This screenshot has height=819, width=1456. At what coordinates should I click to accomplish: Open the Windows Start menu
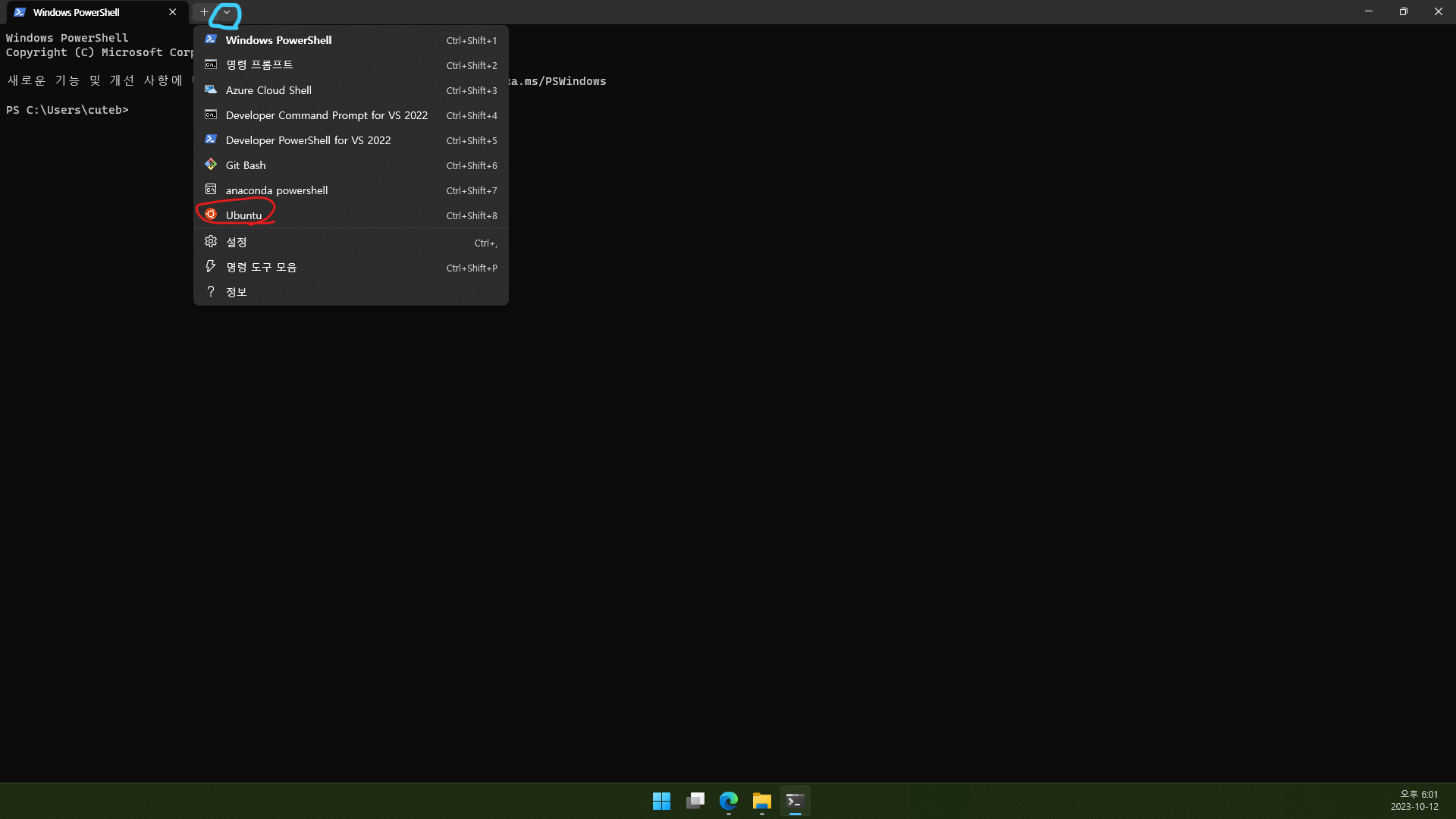point(661,801)
